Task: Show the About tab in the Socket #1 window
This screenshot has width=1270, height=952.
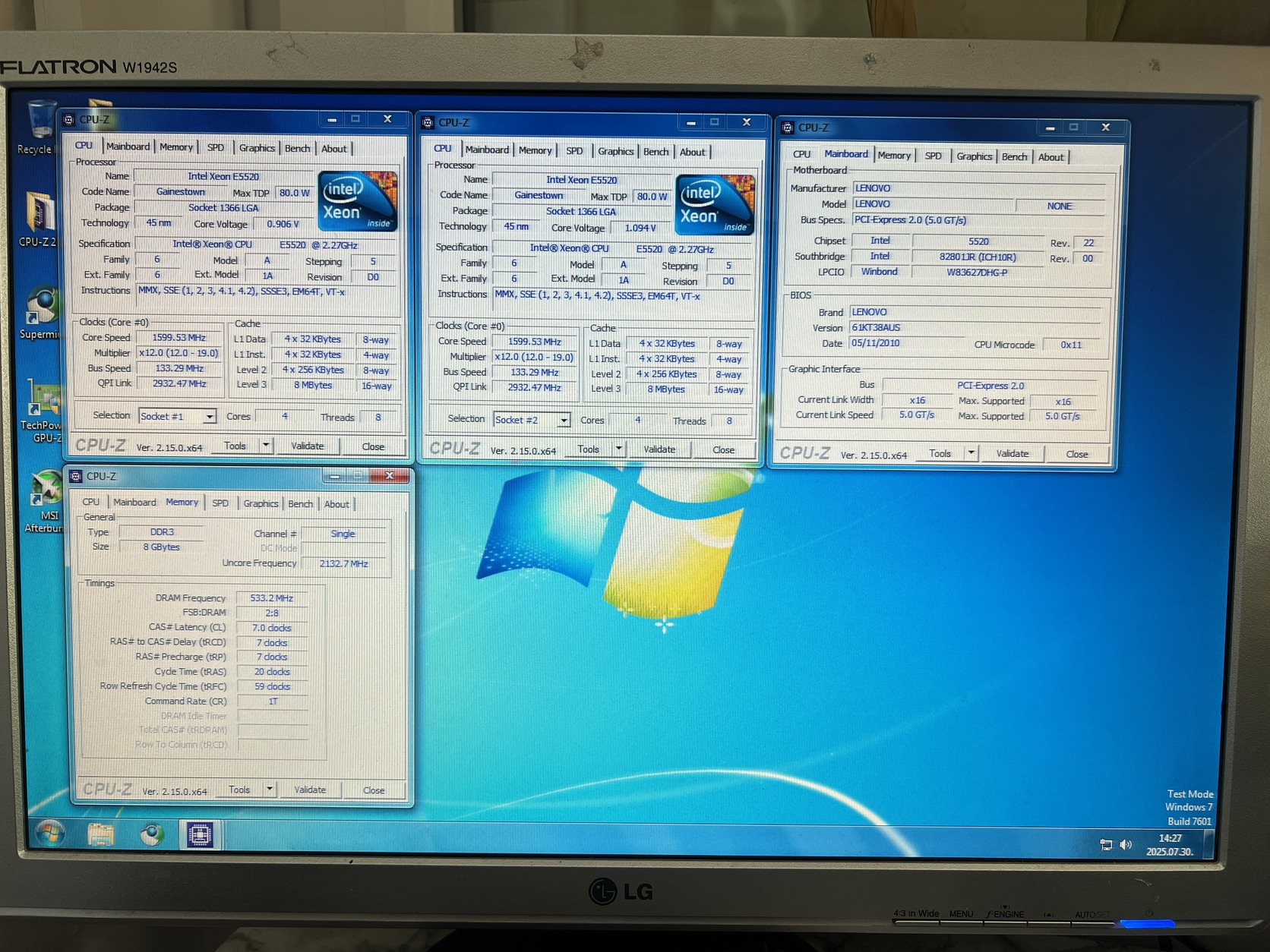Action: pyautogui.click(x=333, y=149)
